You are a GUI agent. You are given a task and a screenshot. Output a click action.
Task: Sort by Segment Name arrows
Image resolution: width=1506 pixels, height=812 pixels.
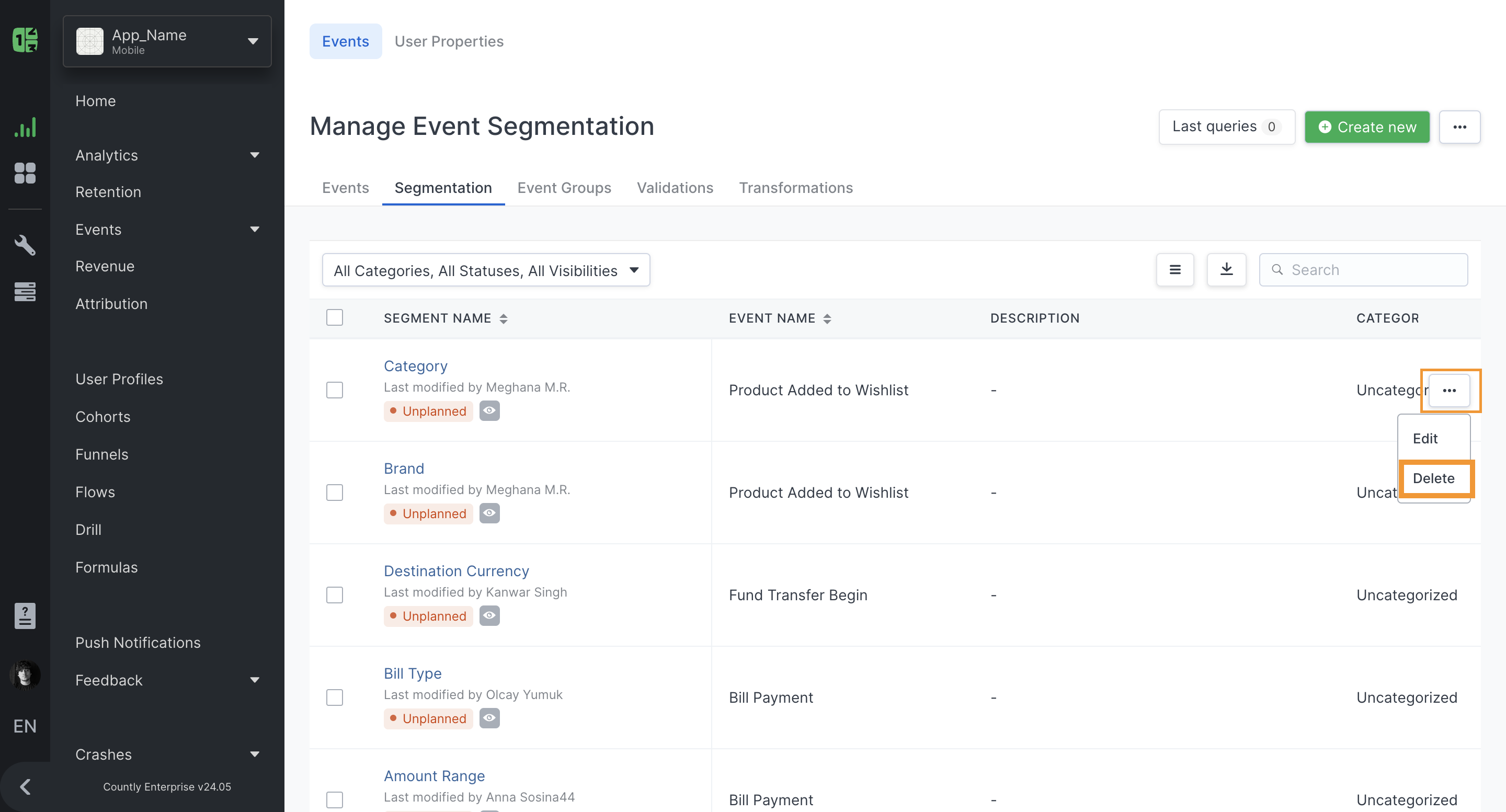(x=504, y=318)
